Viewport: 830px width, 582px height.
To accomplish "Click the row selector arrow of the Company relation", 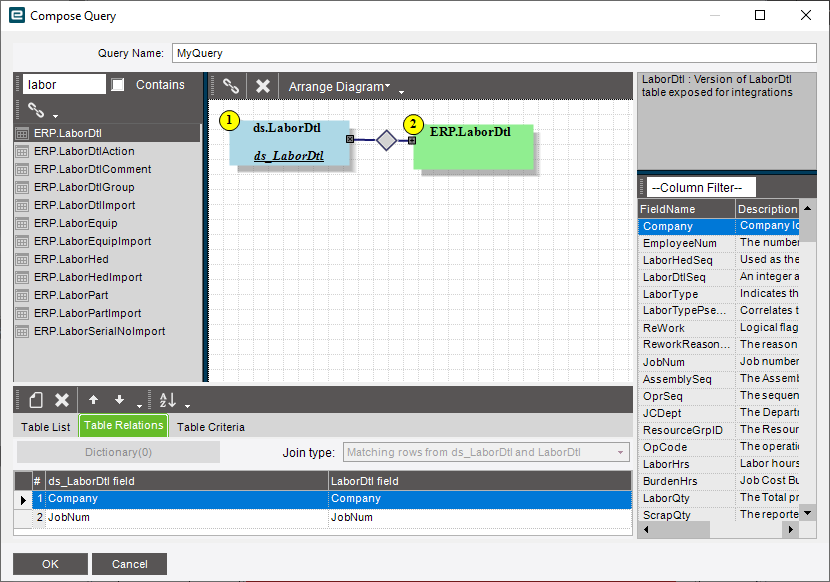I will (23, 499).
